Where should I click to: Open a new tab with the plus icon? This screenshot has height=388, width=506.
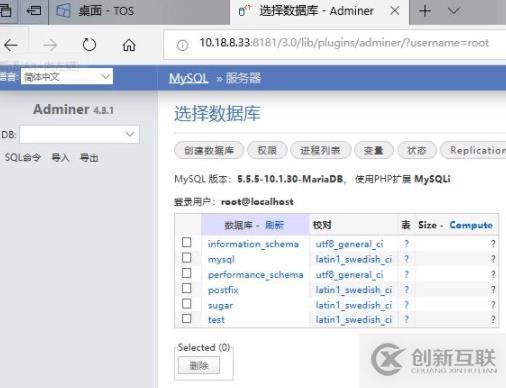click(425, 11)
